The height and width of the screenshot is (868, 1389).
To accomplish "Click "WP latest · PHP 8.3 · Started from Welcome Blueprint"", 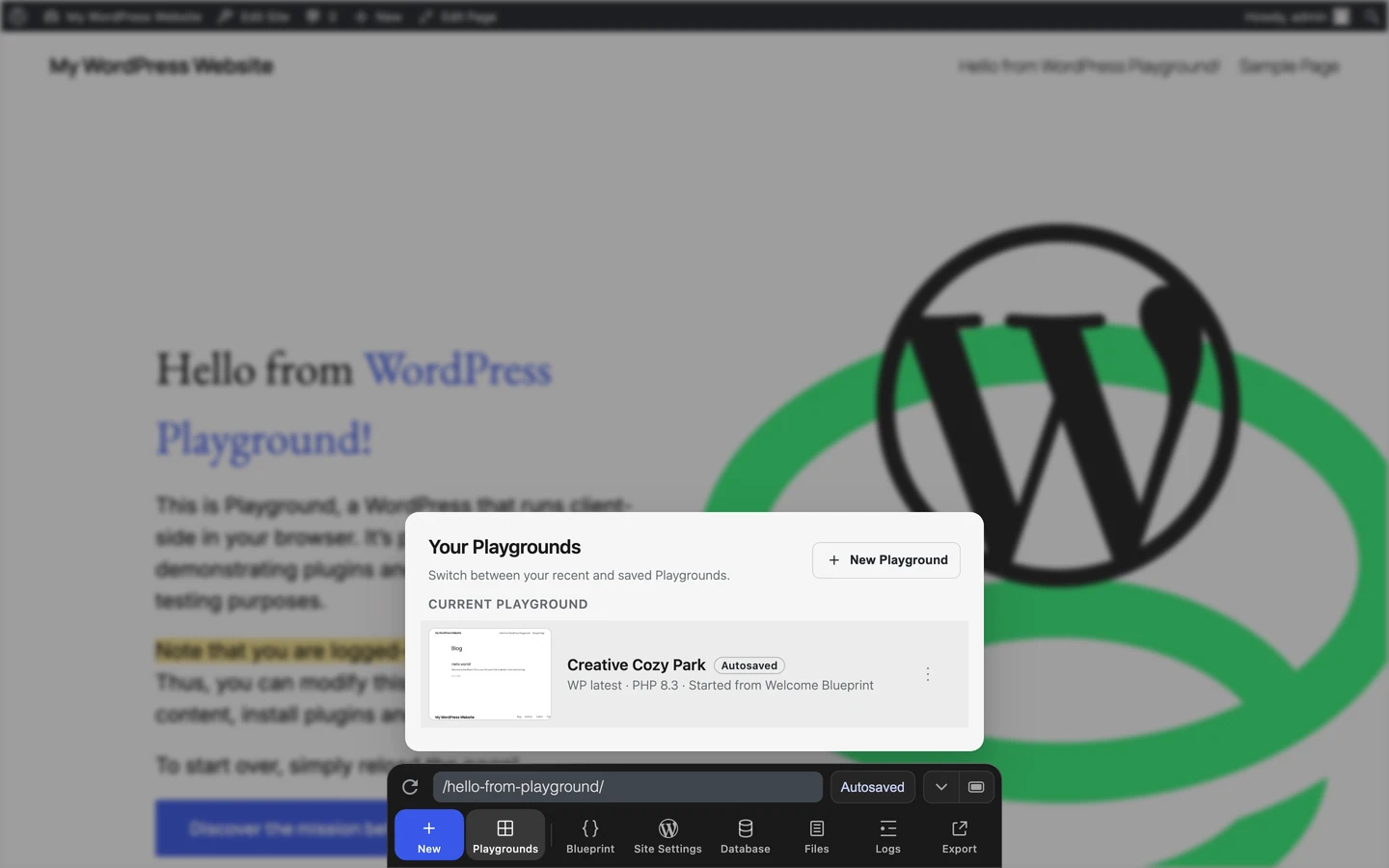I will tap(721, 686).
